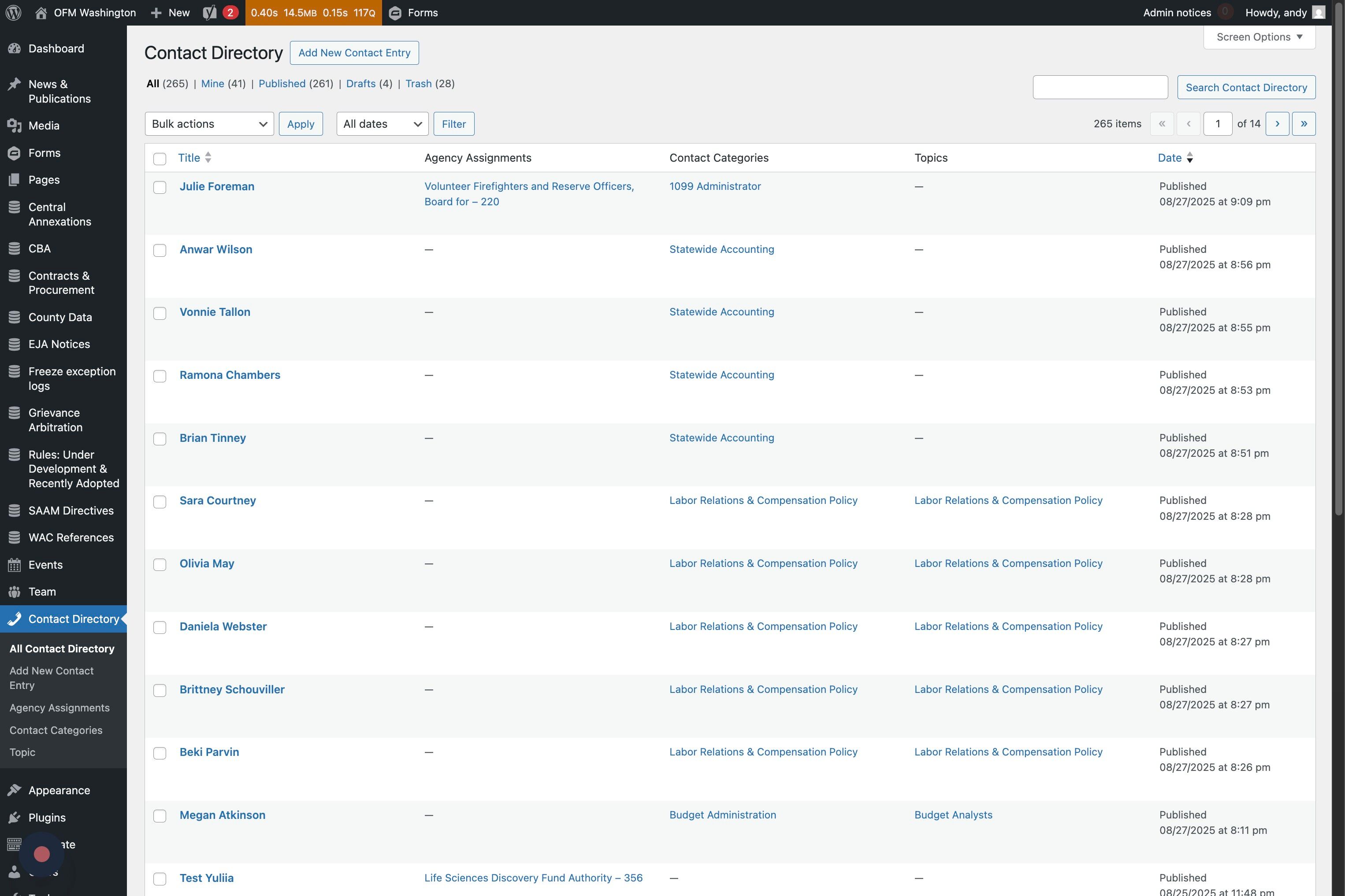Click the WordPress logo icon

click(13, 13)
